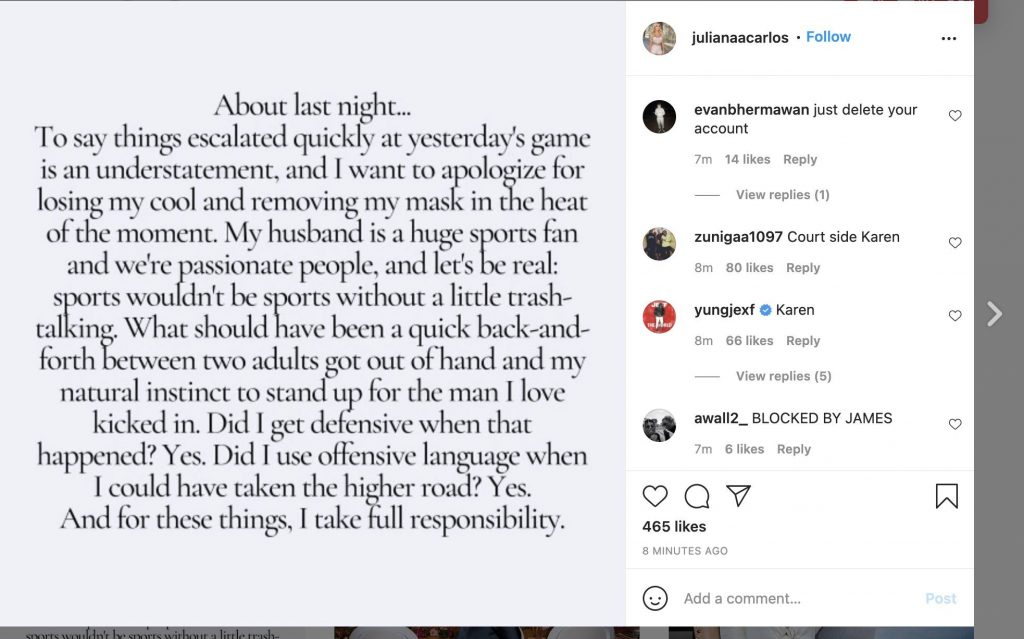The height and width of the screenshot is (639, 1024).
Task: Like awall2_'s BLOCKED BY JAMES comment
Action: pos(955,425)
